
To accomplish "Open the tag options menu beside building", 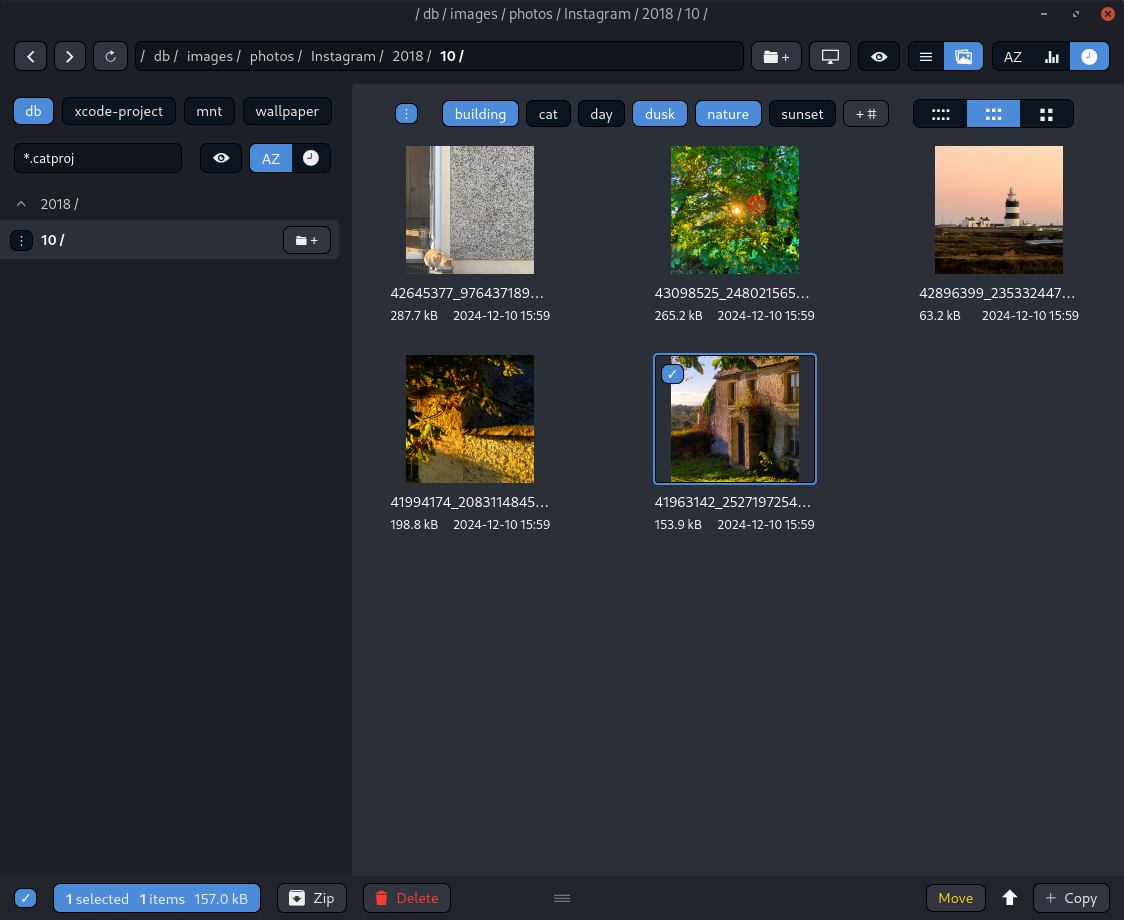I will click(406, 113).
